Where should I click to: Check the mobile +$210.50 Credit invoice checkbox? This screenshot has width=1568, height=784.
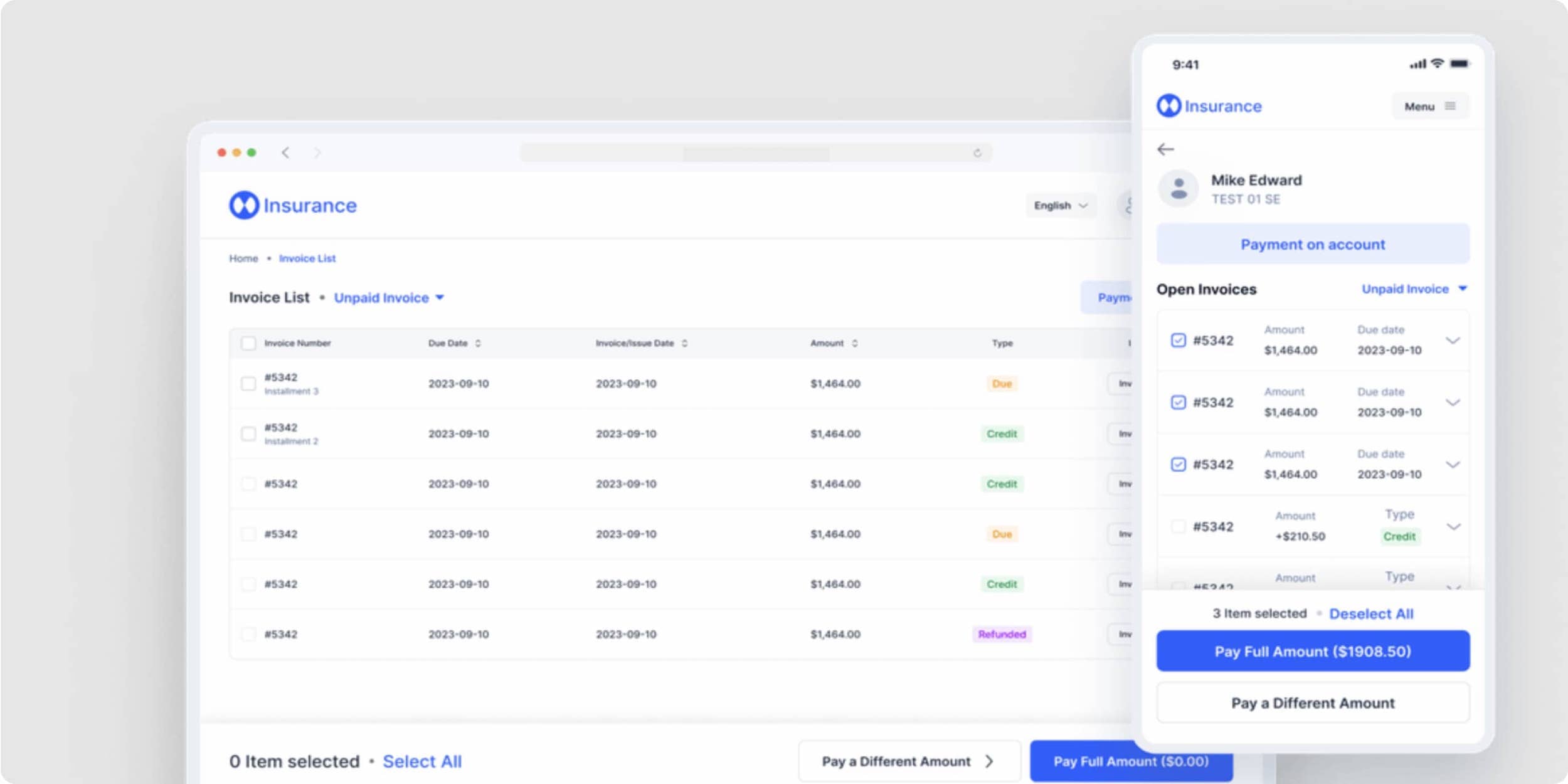pos(1179,526)
